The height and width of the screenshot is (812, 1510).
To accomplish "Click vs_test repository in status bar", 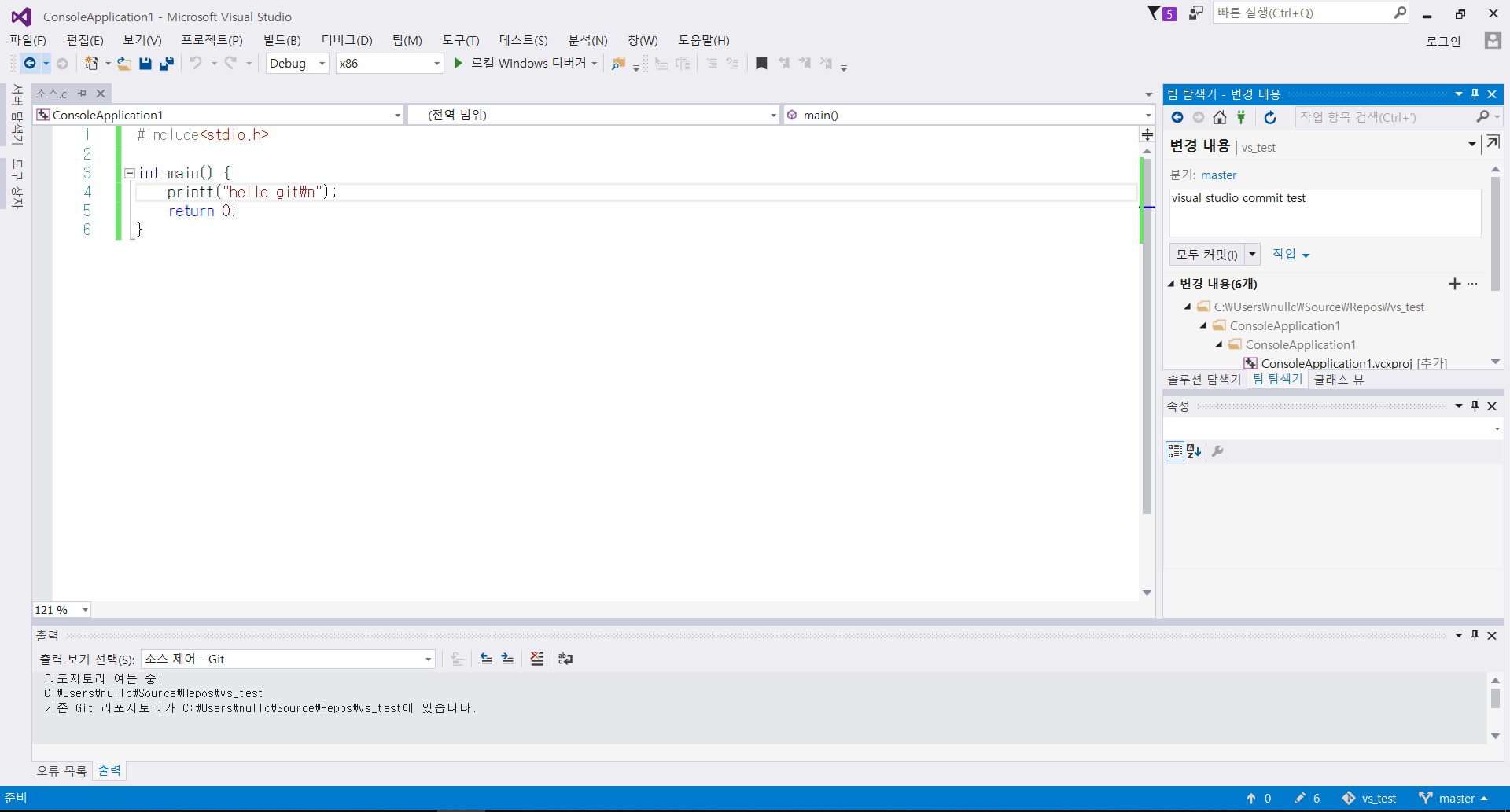I will point(1369,799).
